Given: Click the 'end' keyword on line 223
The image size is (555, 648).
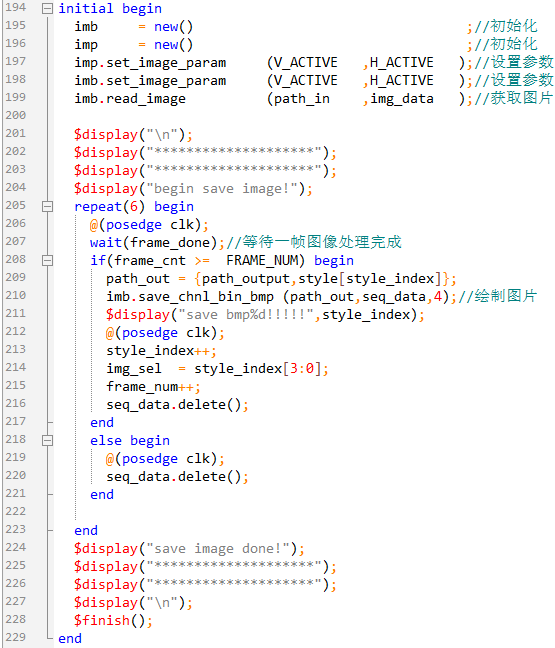Looking at the screenshot, I should click(86, 531).
